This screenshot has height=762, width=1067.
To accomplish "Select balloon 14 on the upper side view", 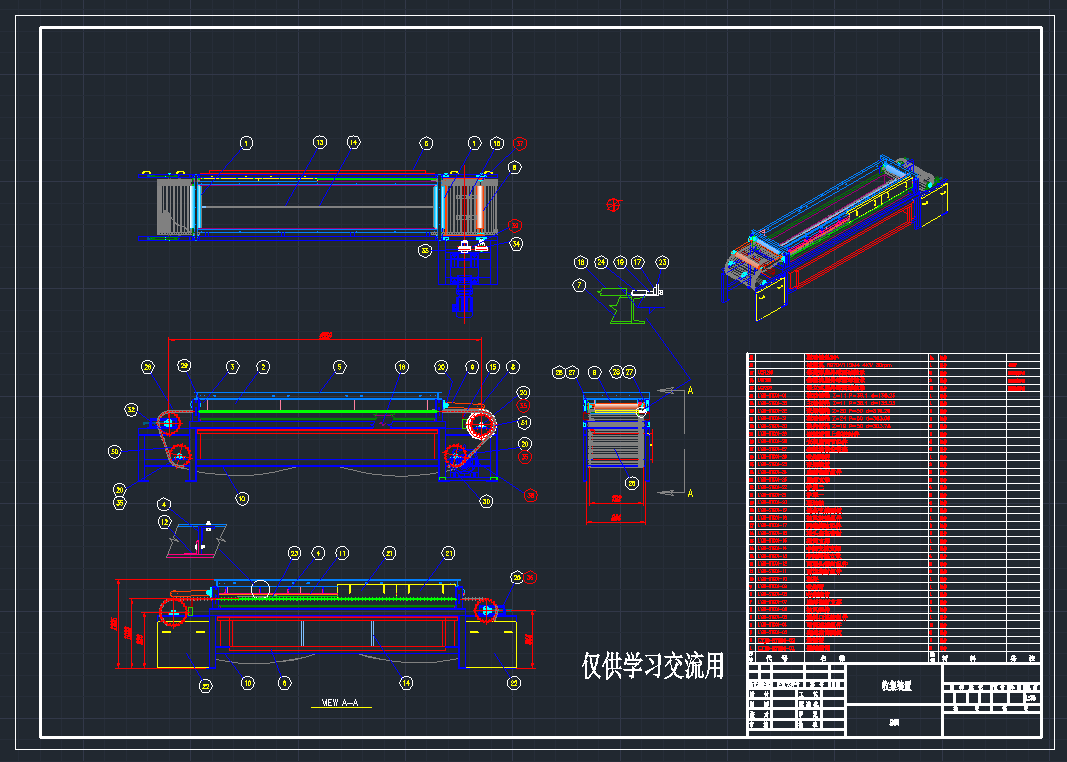I will tap(353, 142).
